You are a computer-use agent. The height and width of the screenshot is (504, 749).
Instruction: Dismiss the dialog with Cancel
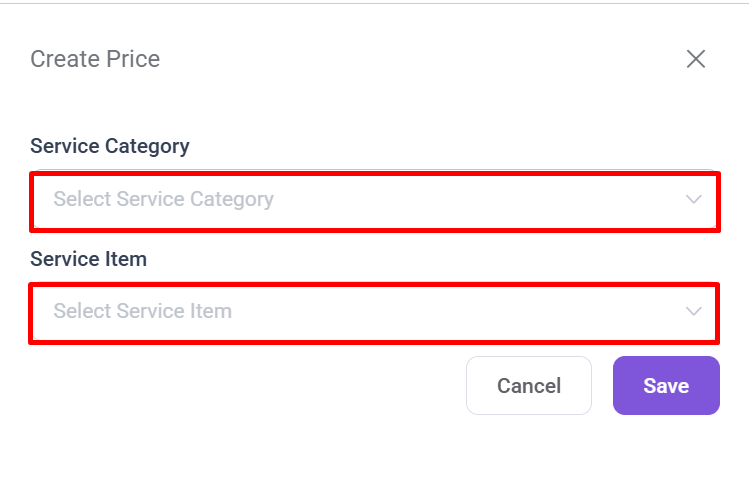529,386
